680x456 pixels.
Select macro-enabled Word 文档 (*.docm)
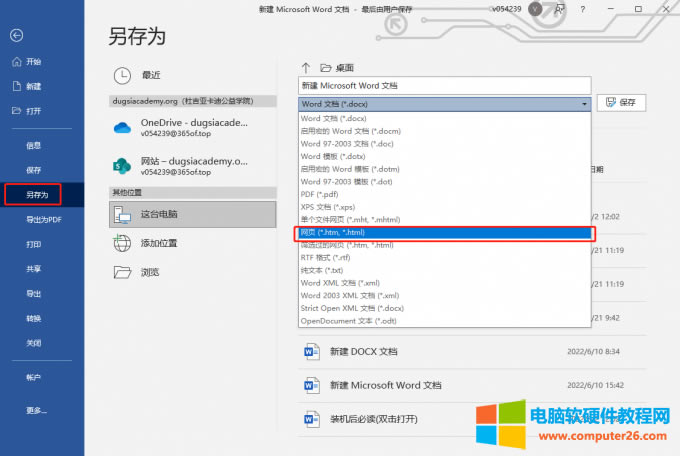pyautogui.click(x=445, y=131)
